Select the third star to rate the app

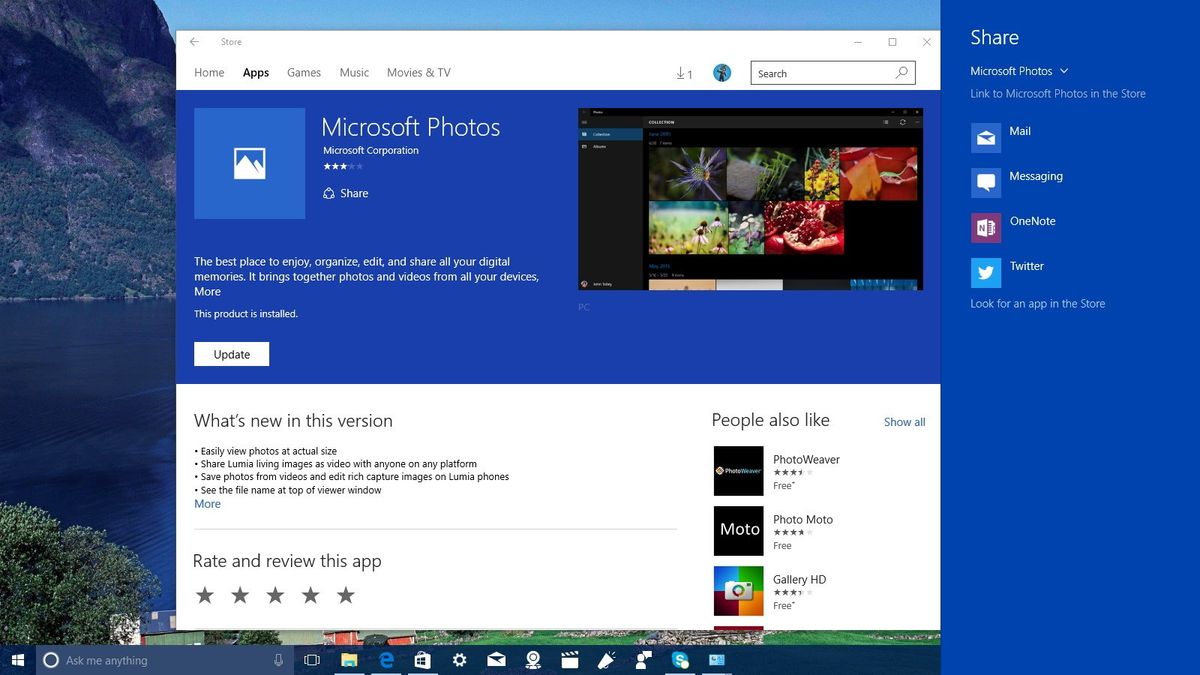coord(275,594)
